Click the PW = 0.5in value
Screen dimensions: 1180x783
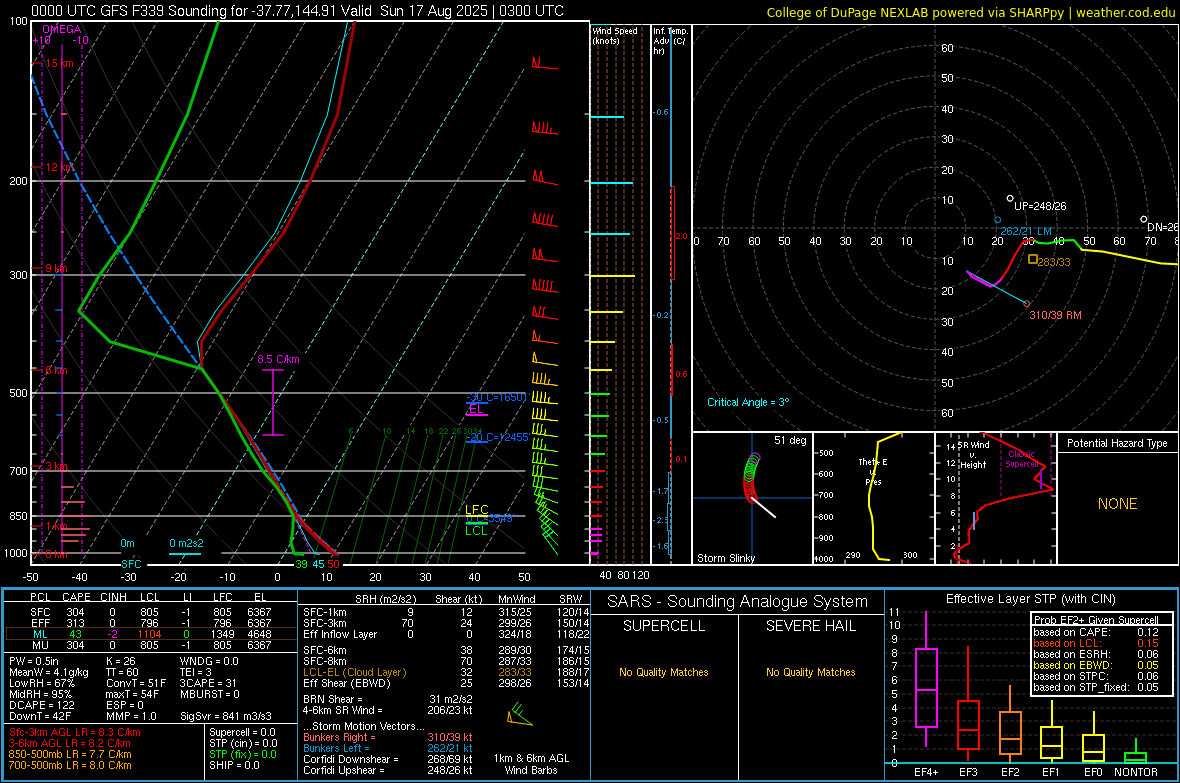33,661
